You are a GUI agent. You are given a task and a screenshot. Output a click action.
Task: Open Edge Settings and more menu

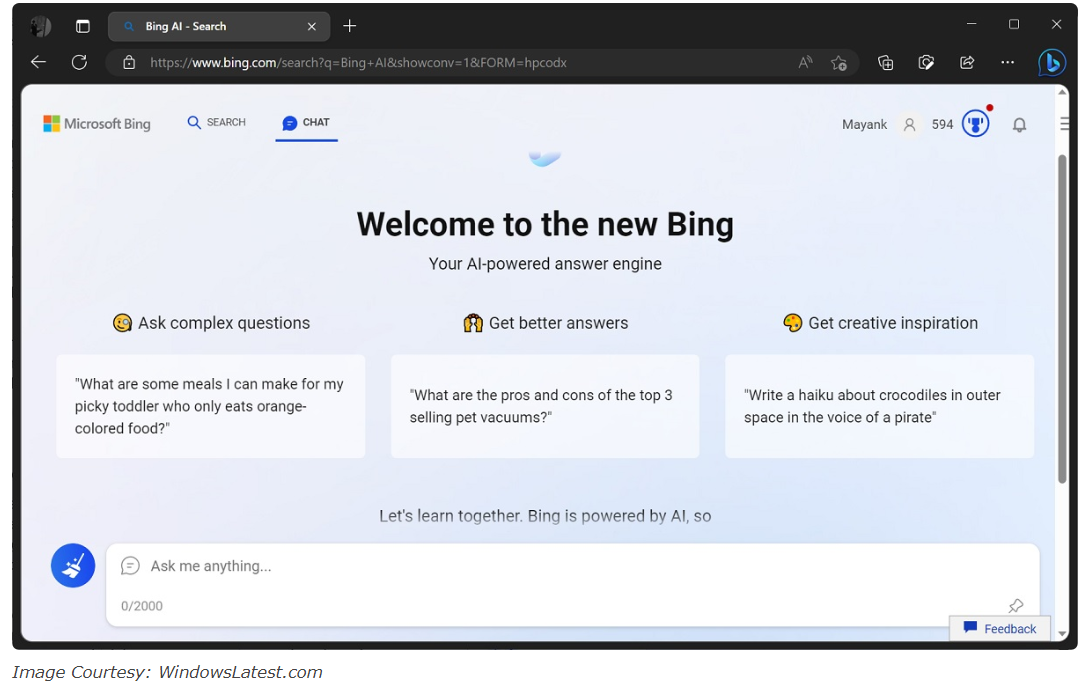[x=1007, y=63]
